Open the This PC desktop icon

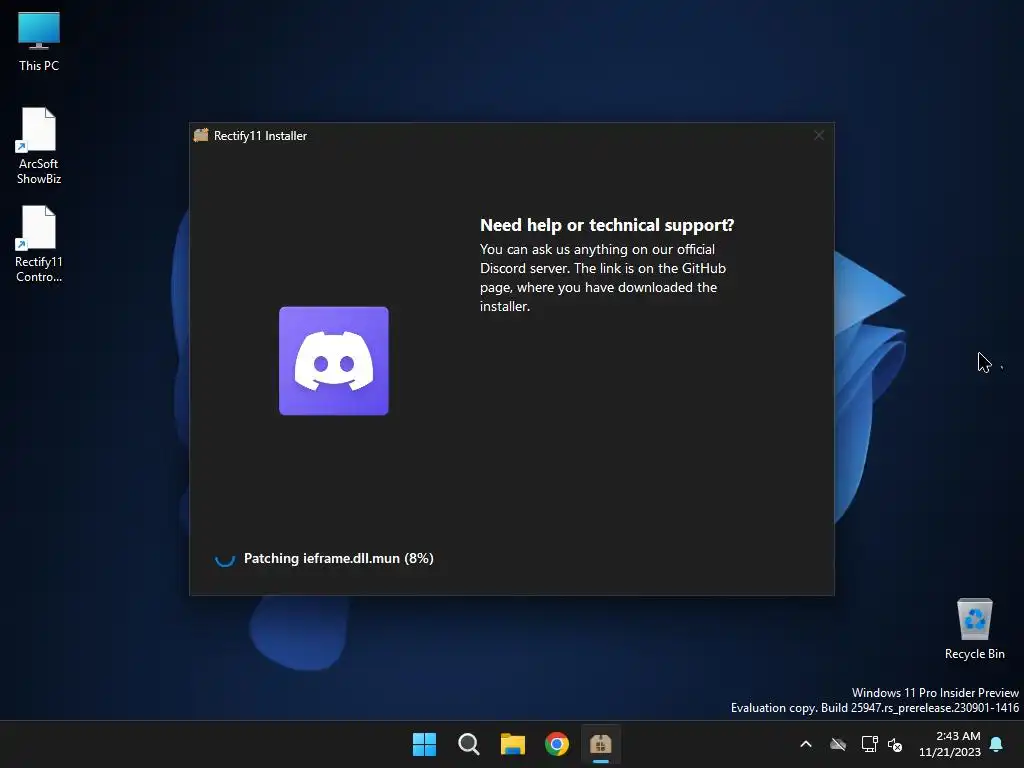39,42
